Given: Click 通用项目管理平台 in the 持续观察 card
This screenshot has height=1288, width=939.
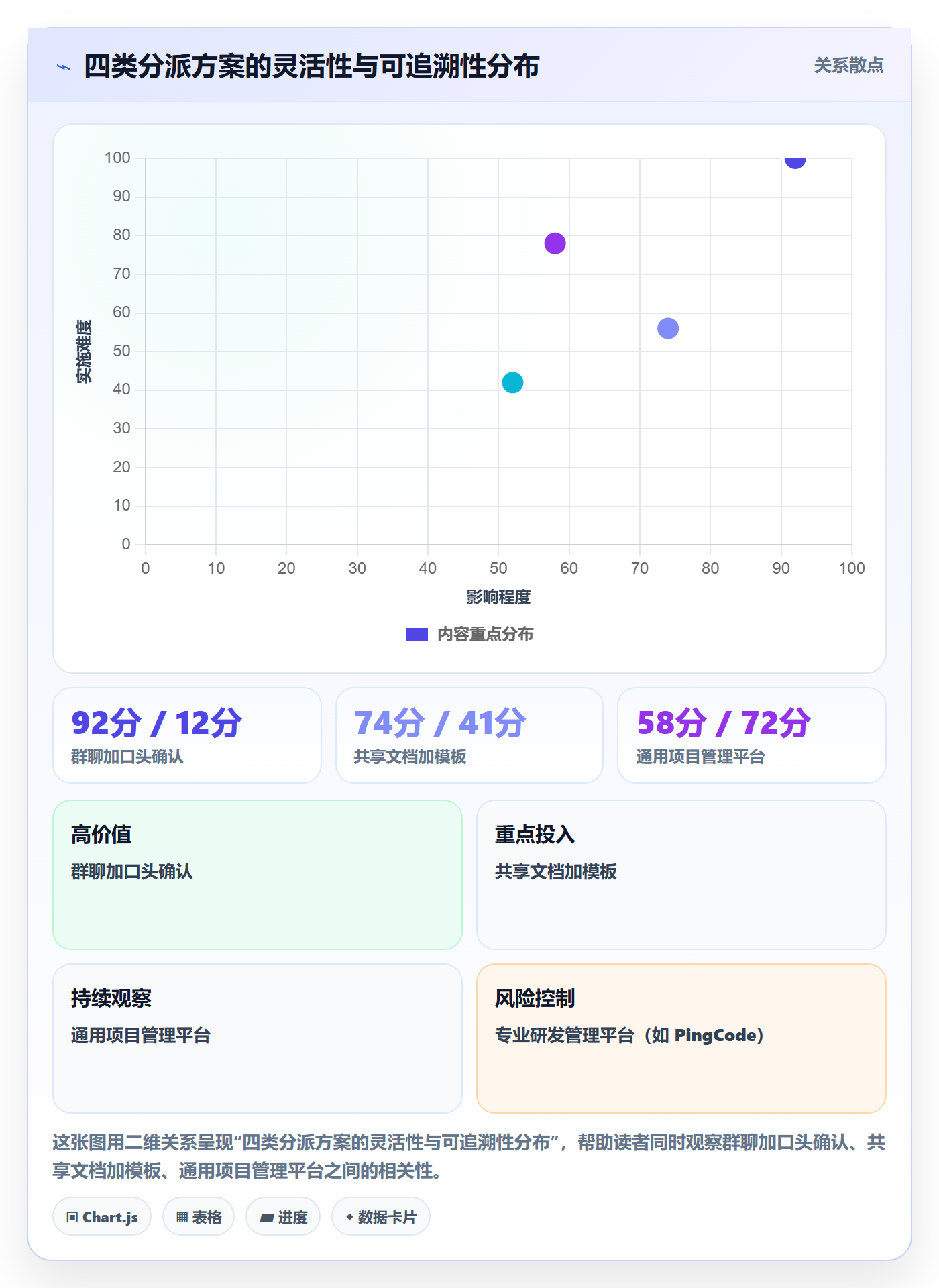Looking at the screenshot, I should click(x=141, y=1035).
